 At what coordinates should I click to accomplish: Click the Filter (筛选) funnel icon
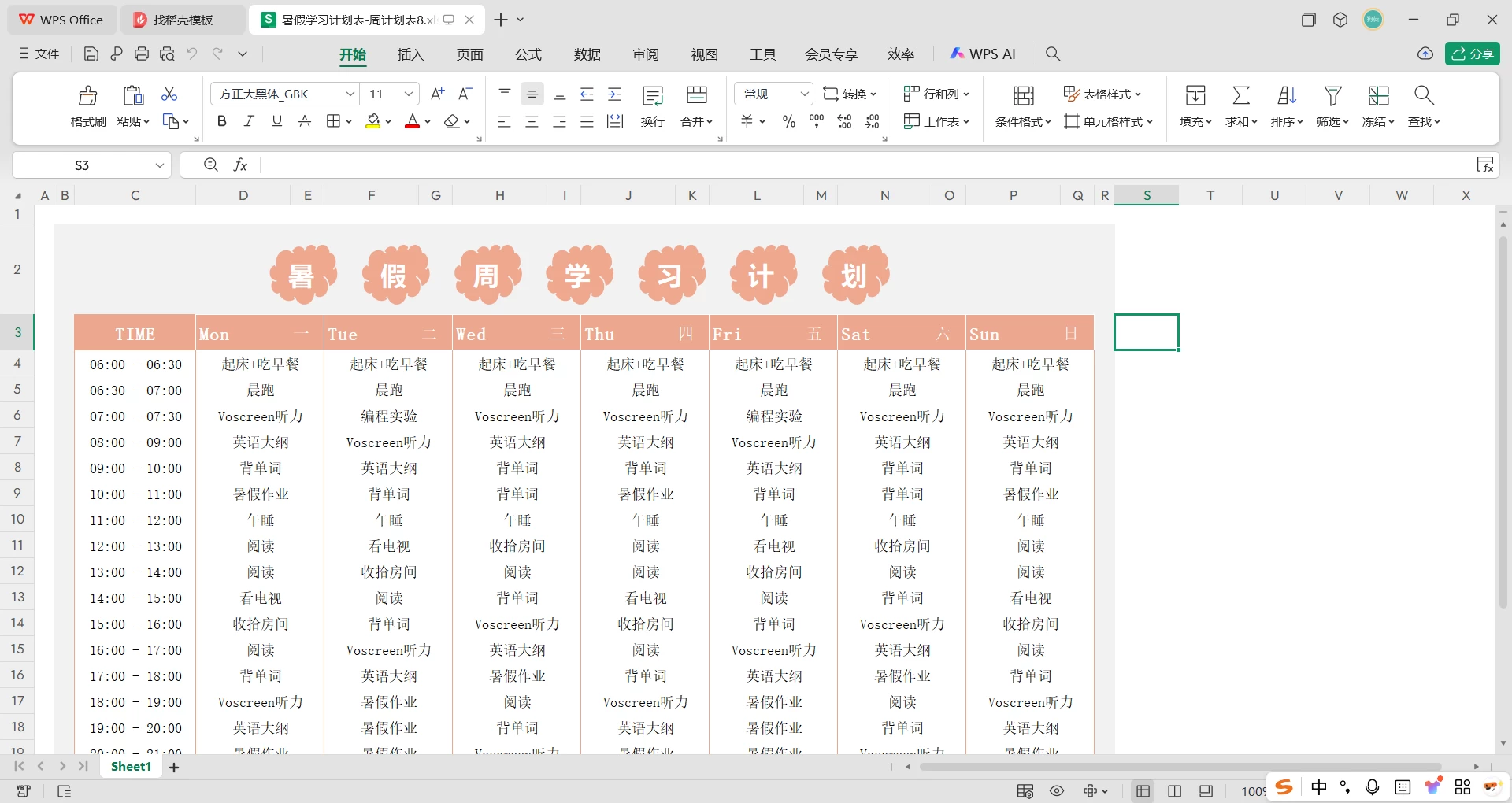(1332, 95)
